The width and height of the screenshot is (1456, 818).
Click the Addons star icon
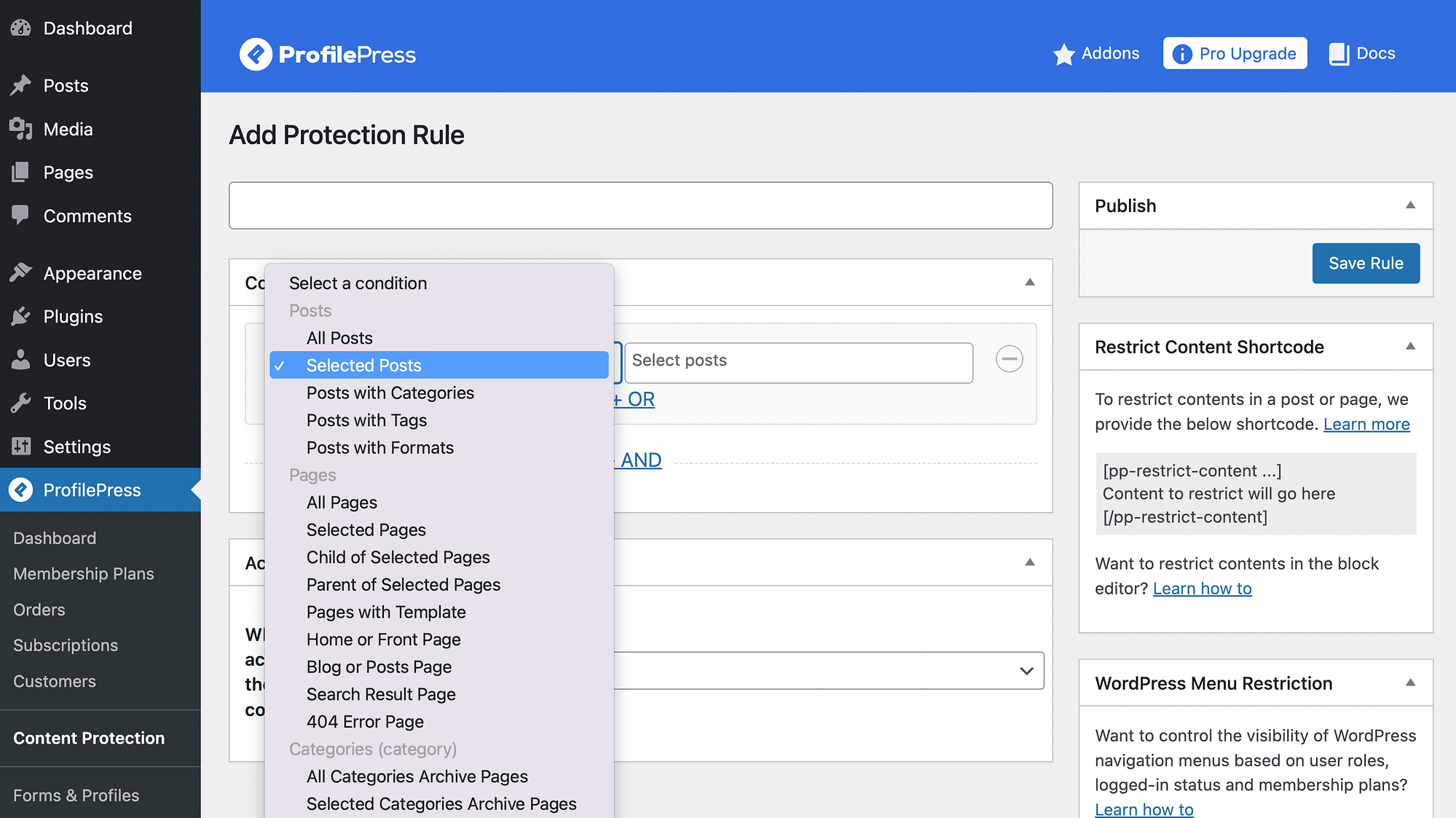(1064, 53)
